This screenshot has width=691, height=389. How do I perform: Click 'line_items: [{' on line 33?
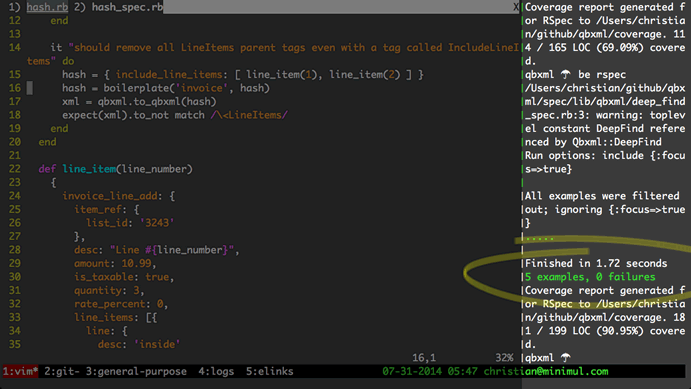(x=116, y=318)
